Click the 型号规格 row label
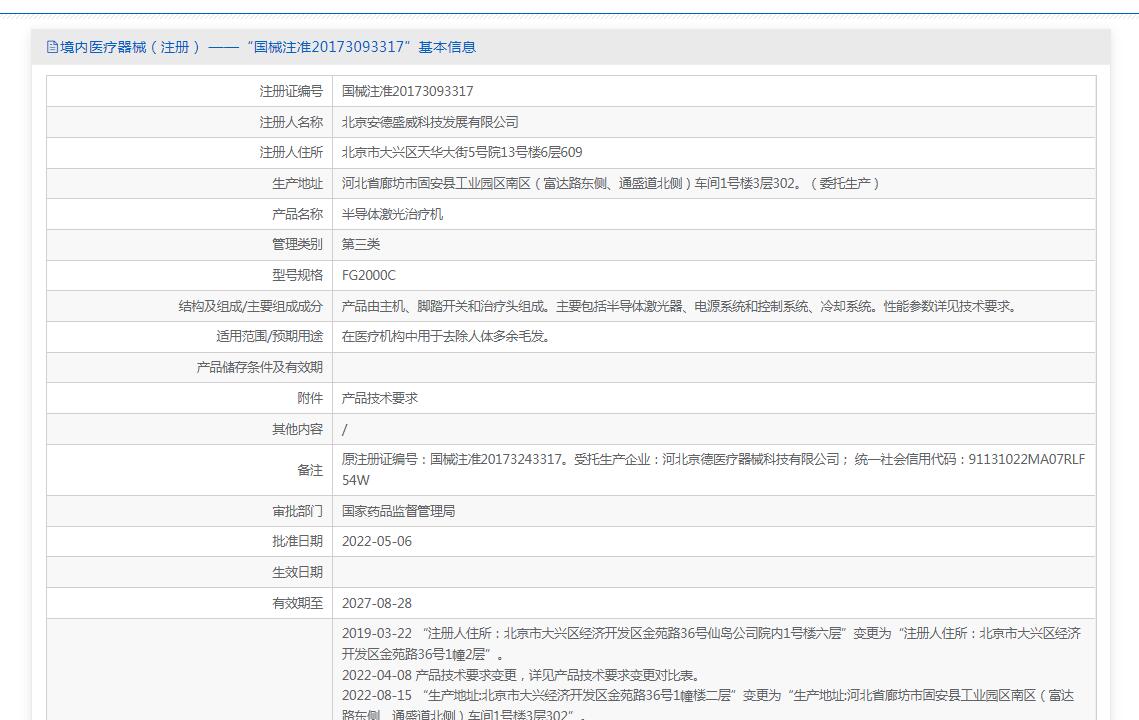 click(x=297, y=275)
